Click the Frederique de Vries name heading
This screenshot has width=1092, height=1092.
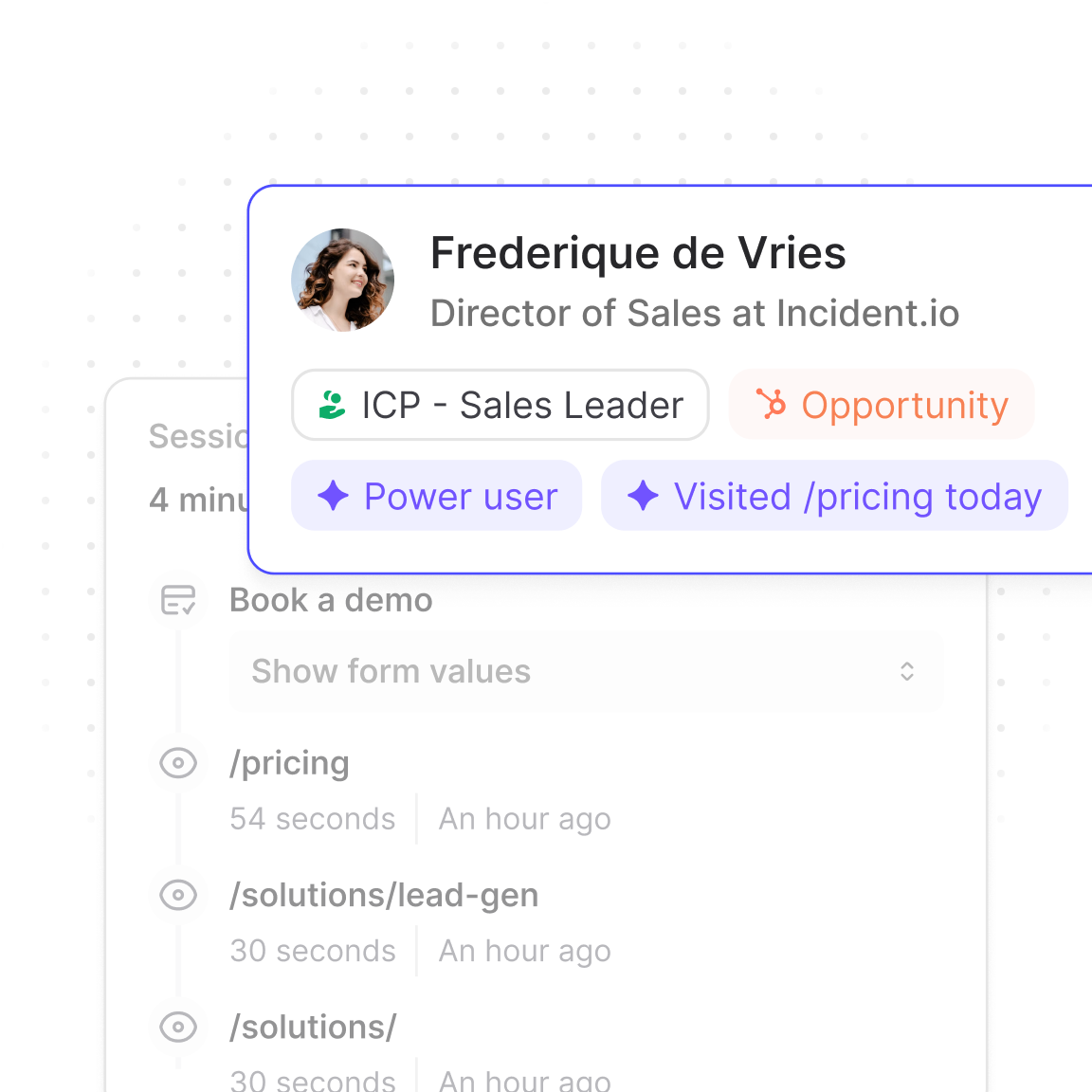coord(638,253)
